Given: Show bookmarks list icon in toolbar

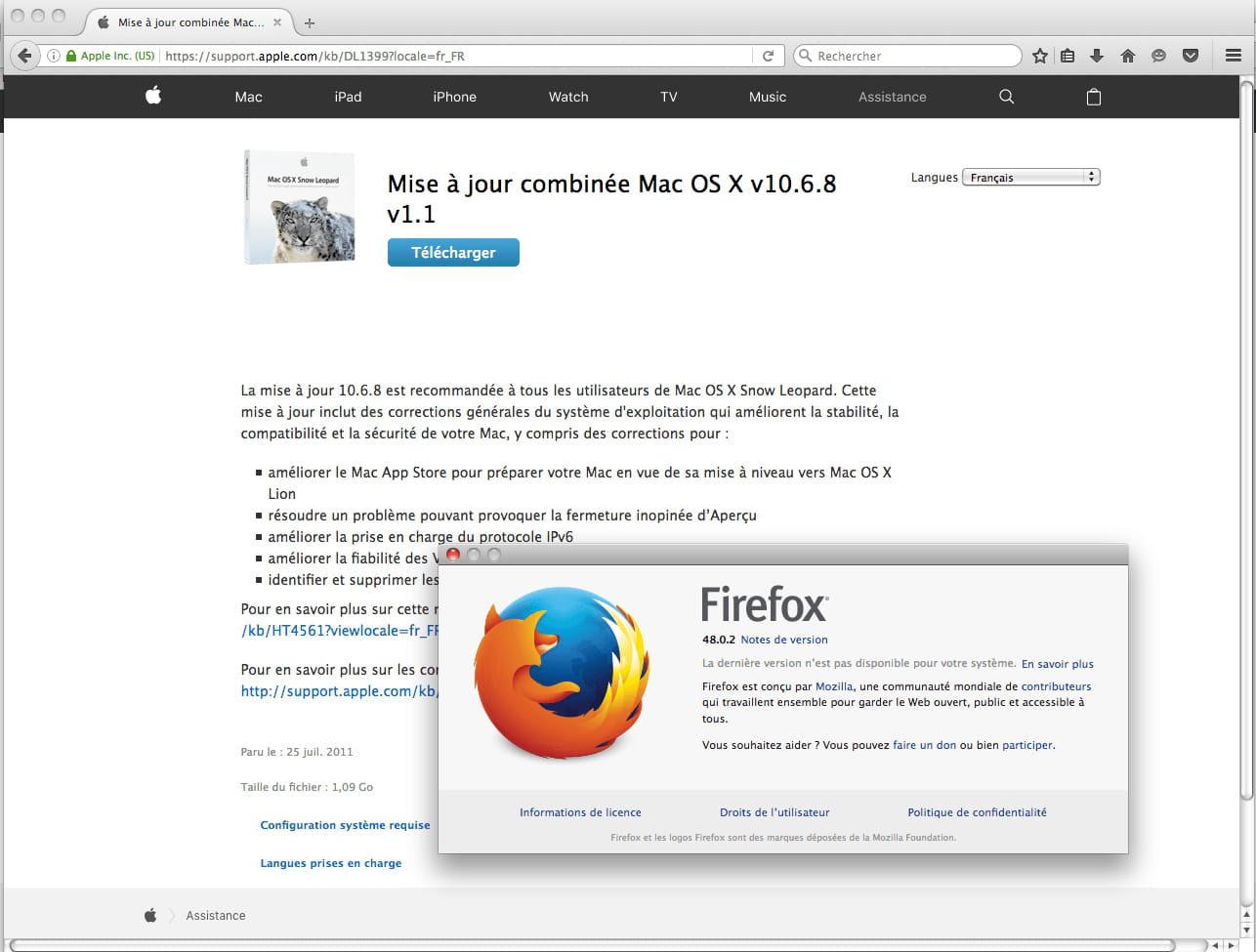Looking at the screenshot, I should [1068, 56].
